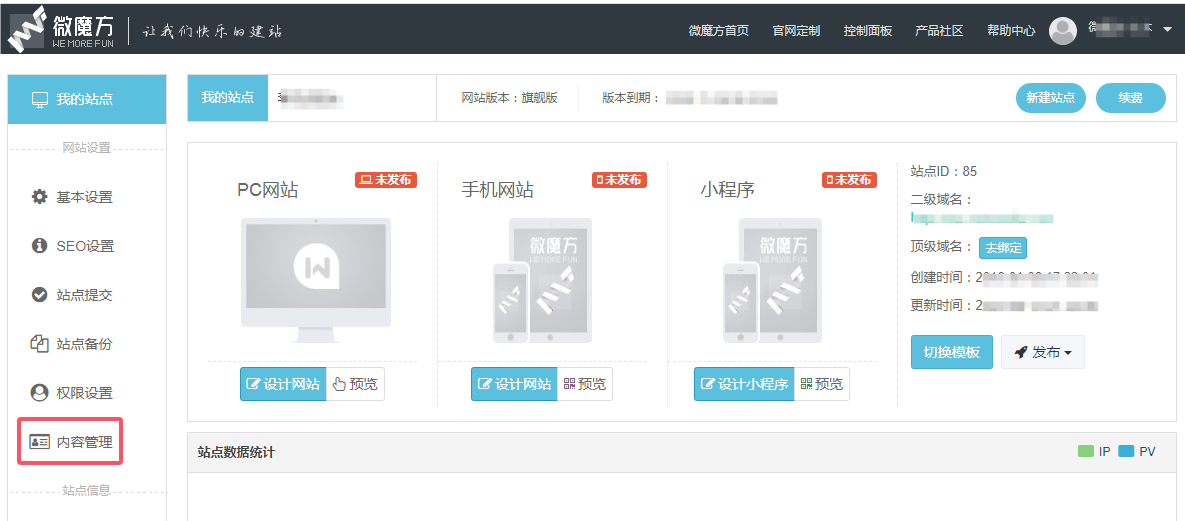Click the 手机网站 device thumbnail
Image resolution: width=1185 pixels, height=521 pixels.
[x=543, y=281]
